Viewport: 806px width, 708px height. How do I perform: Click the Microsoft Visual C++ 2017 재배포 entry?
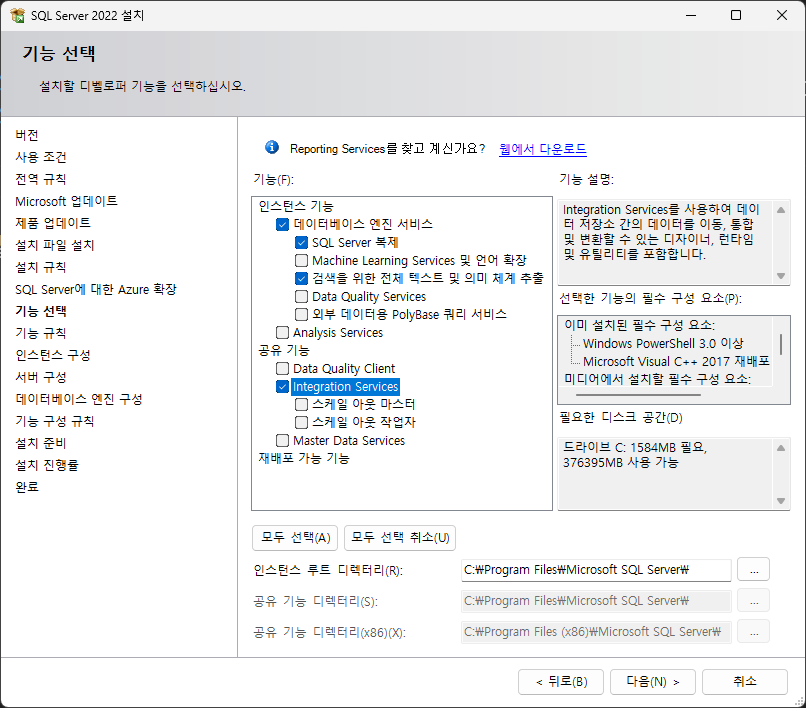[x=676, y=361]
